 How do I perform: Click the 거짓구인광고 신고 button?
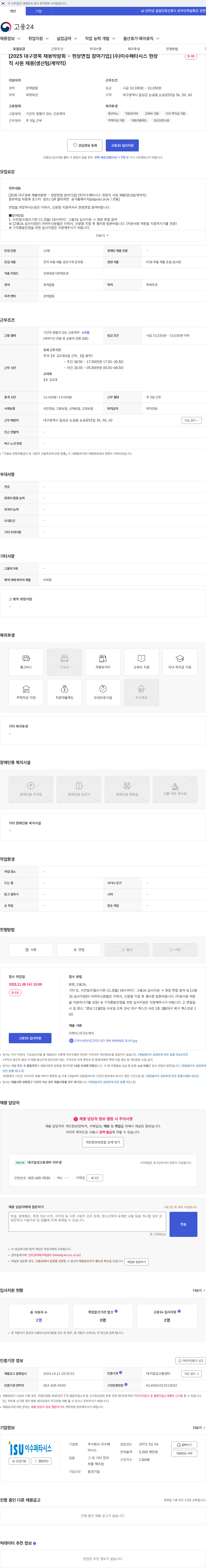coord(191,1360)
